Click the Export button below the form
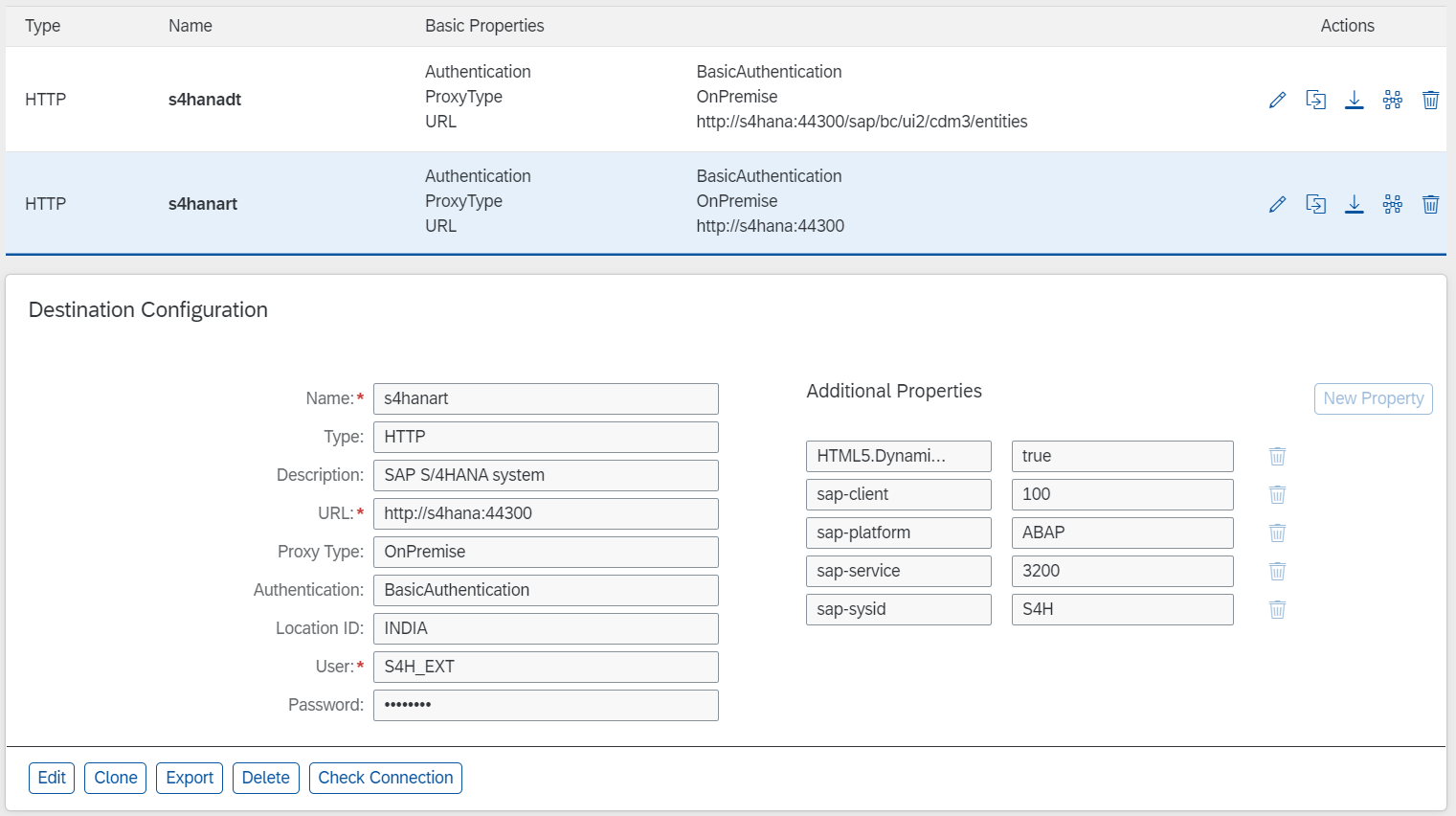The image size is (1456, 816). pyautogui.click(x=190, y=778)
